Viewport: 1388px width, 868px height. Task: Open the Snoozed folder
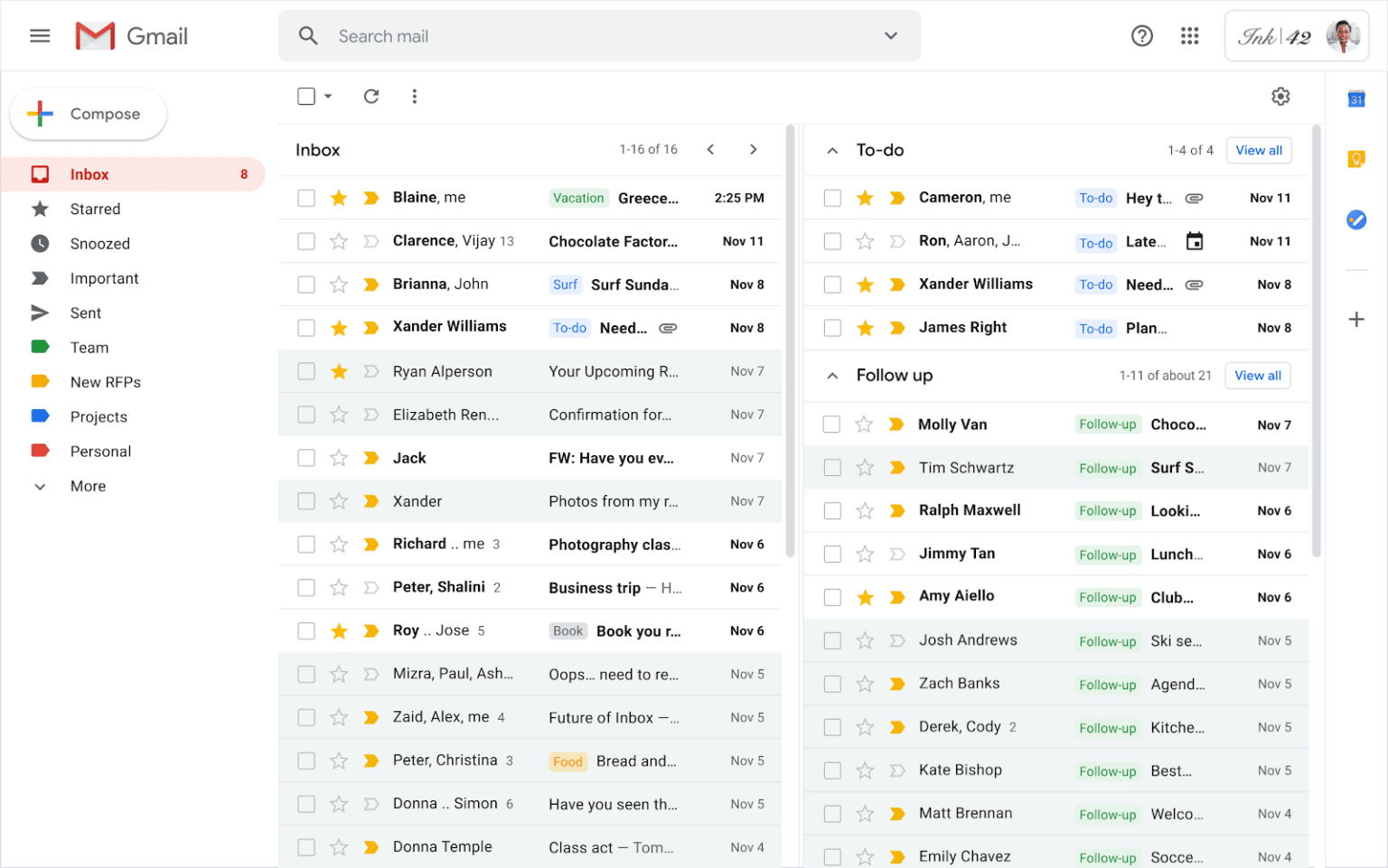(100, 243)
